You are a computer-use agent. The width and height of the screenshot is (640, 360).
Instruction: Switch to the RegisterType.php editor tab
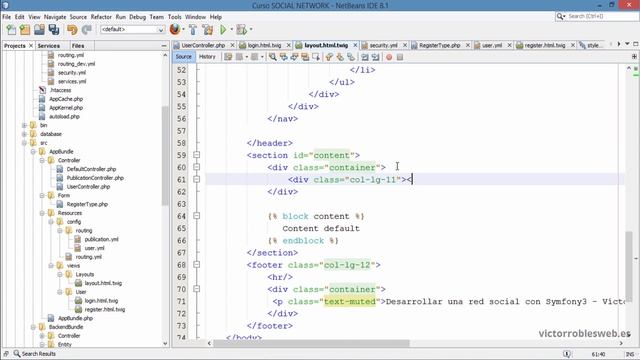pyautogui.click(x=440, y=45)
